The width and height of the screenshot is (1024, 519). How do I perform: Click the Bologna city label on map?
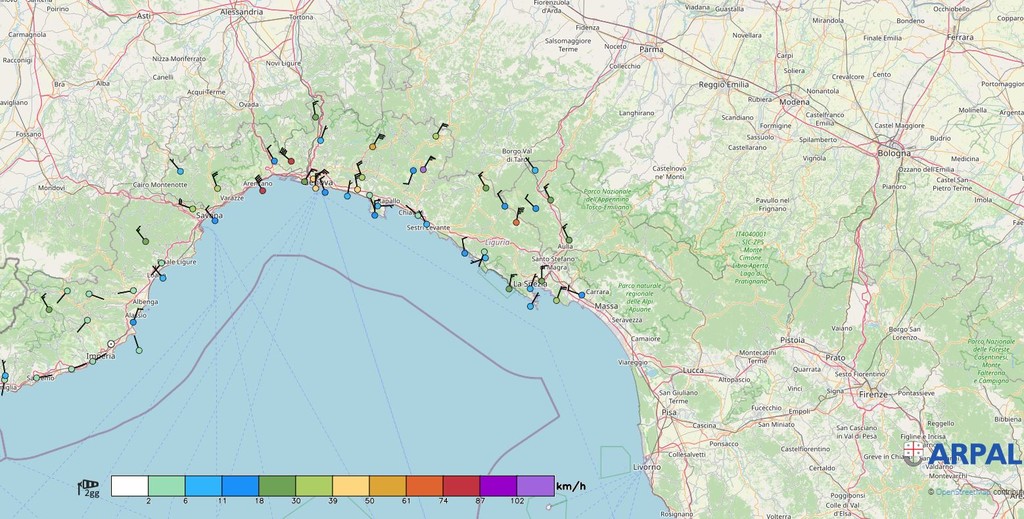pos(894,153)
